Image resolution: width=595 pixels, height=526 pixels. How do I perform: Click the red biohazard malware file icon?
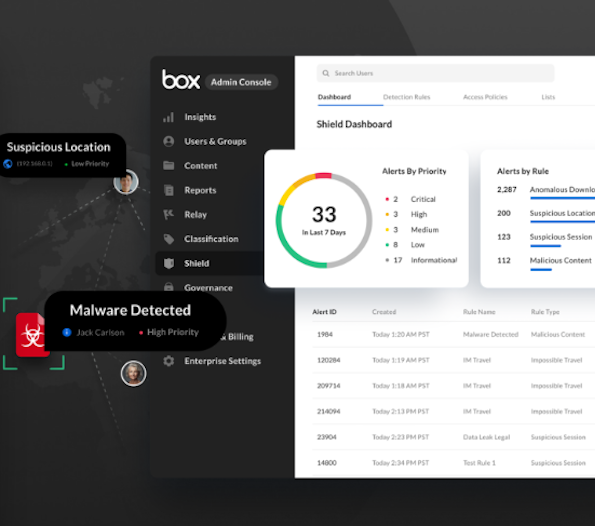pyautogui.click(x=33, y=335)
